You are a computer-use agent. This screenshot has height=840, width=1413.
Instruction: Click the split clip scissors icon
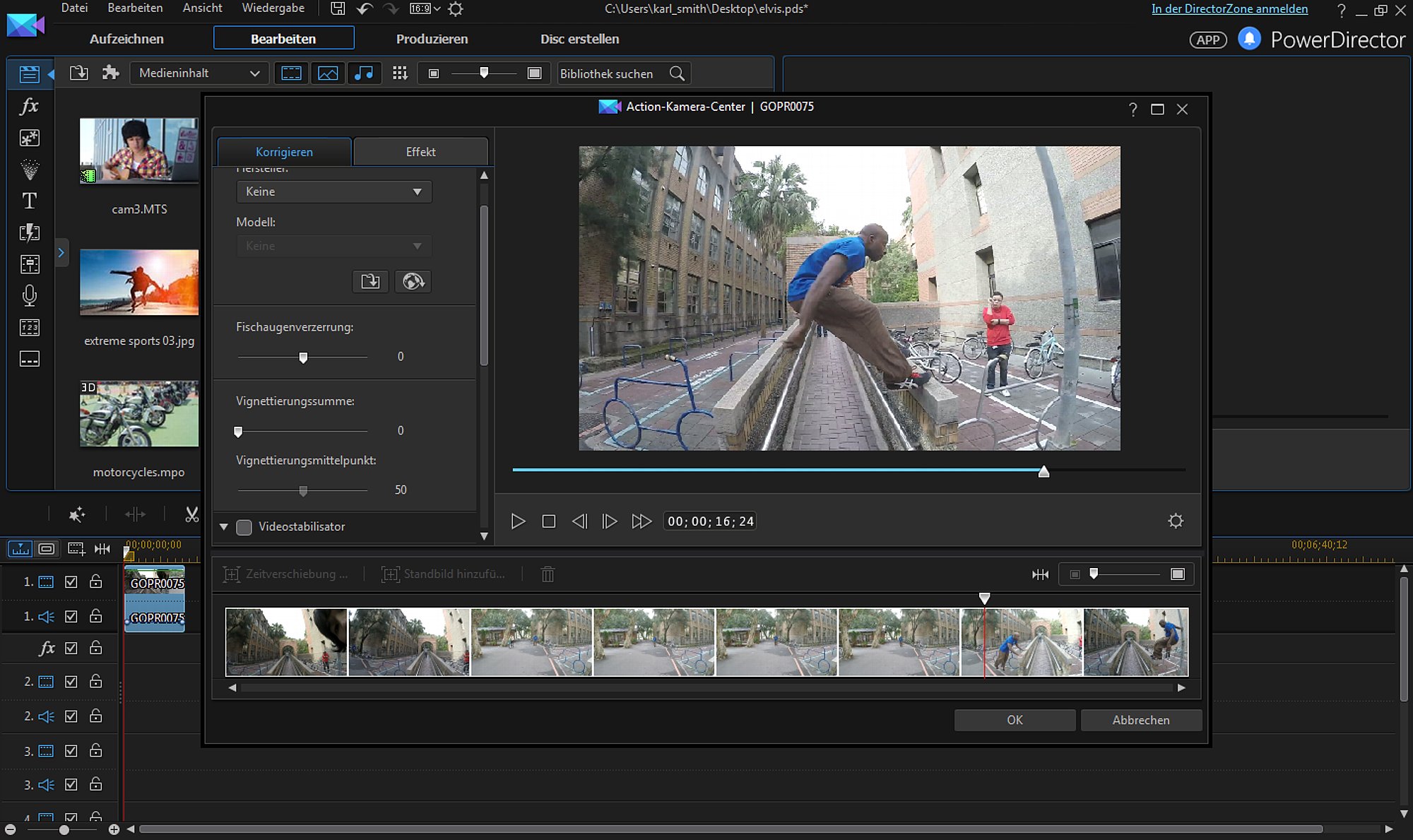191,514
